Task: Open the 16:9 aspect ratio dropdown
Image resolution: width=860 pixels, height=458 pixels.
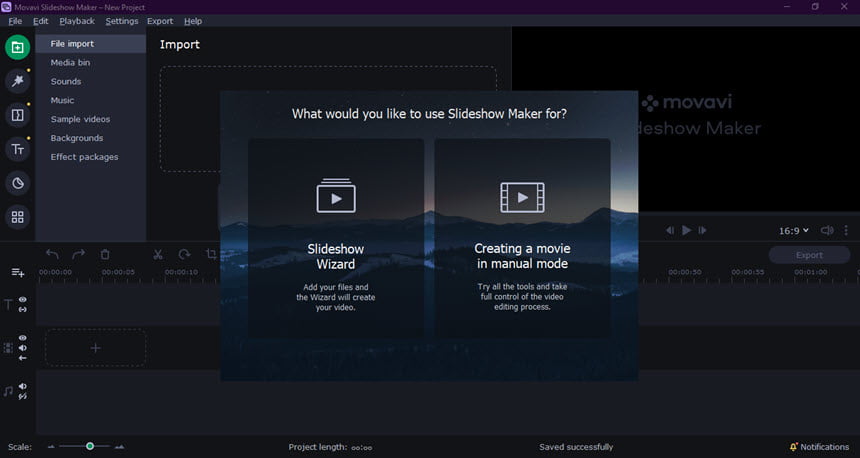Action: click(x=794, y=231)
